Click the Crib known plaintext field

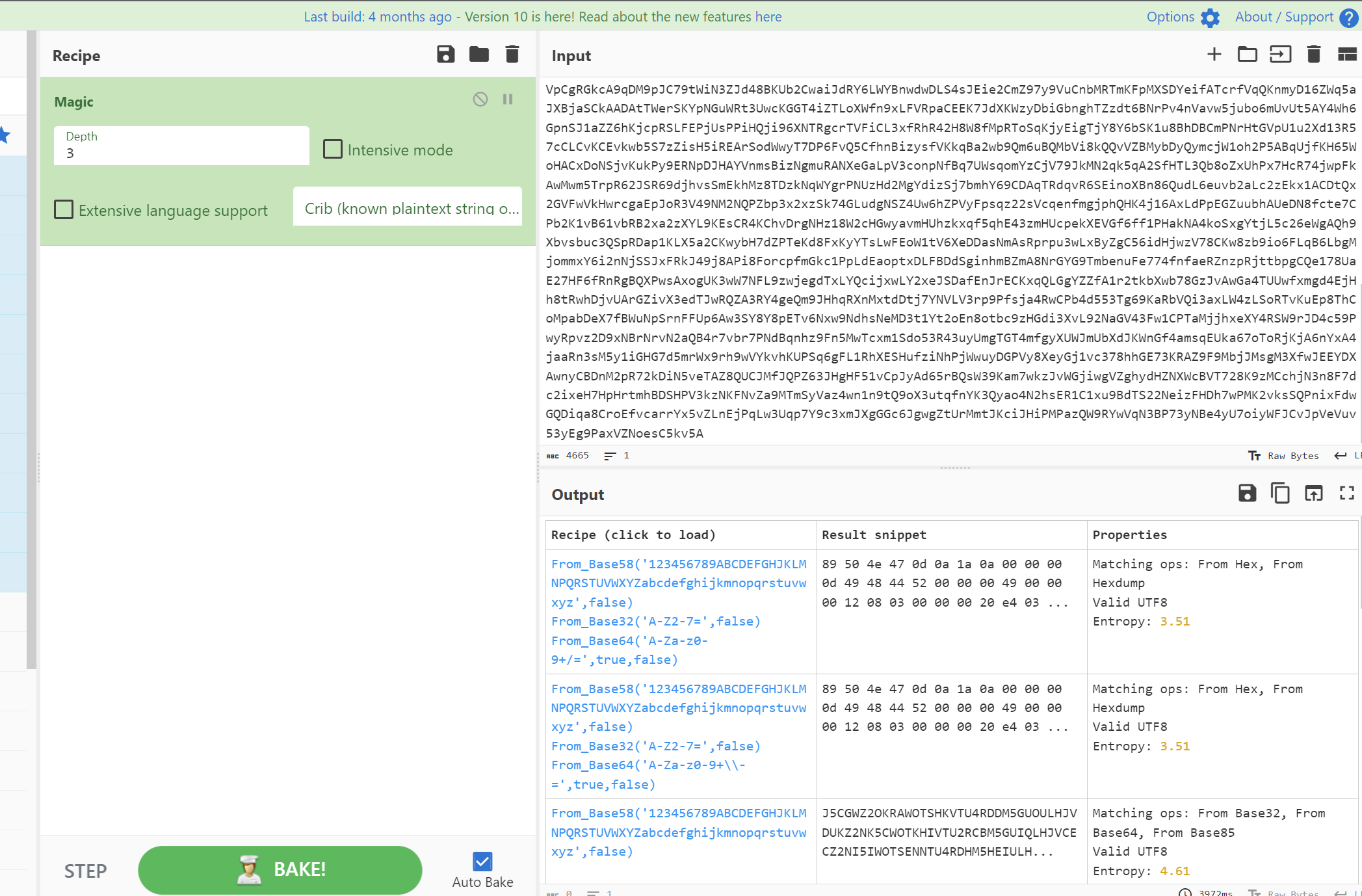[408, 207]
